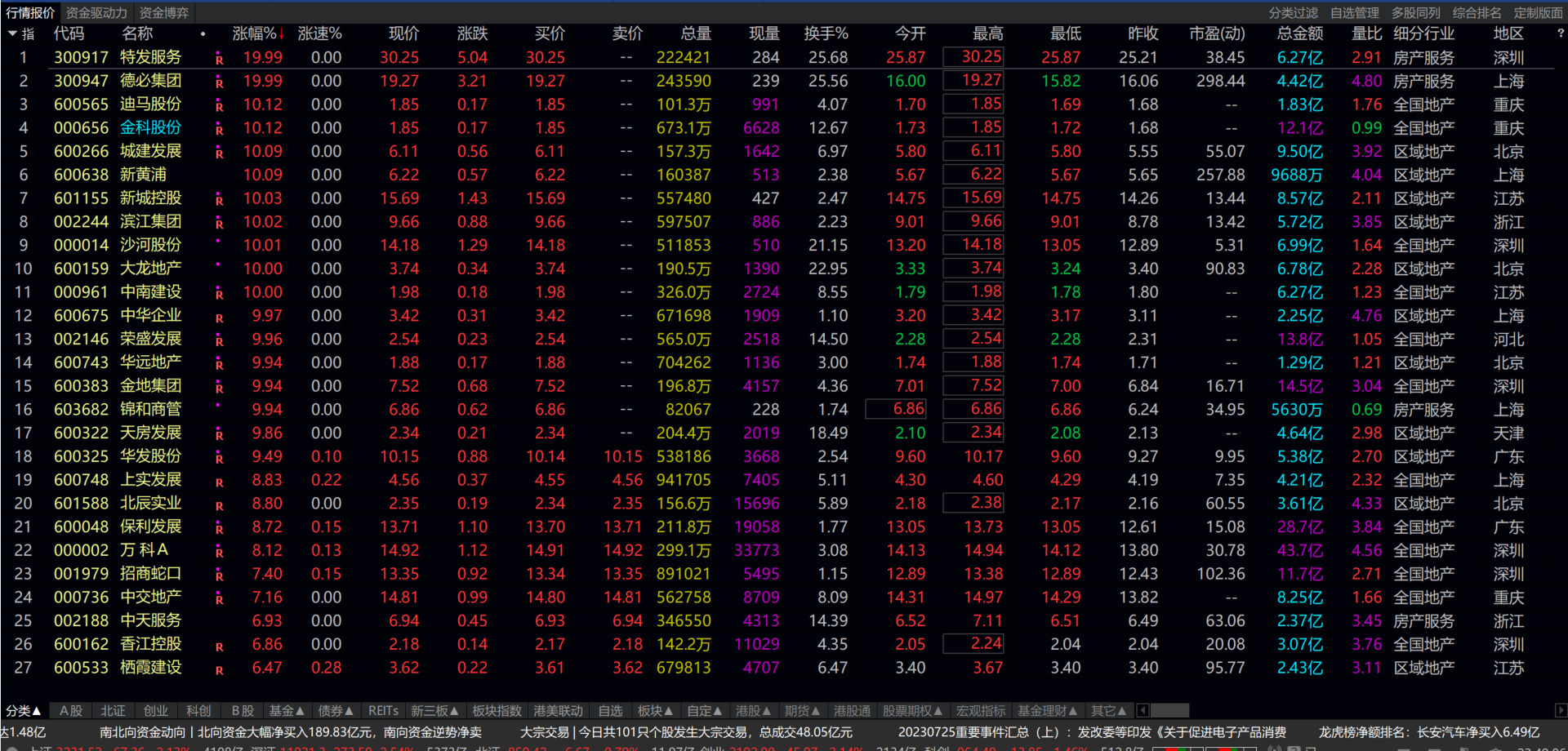Image resolution: width=1568 pixels, height=751 pixels.
Task: Expand the 分类▲ category menu
Action: point(24,711)
